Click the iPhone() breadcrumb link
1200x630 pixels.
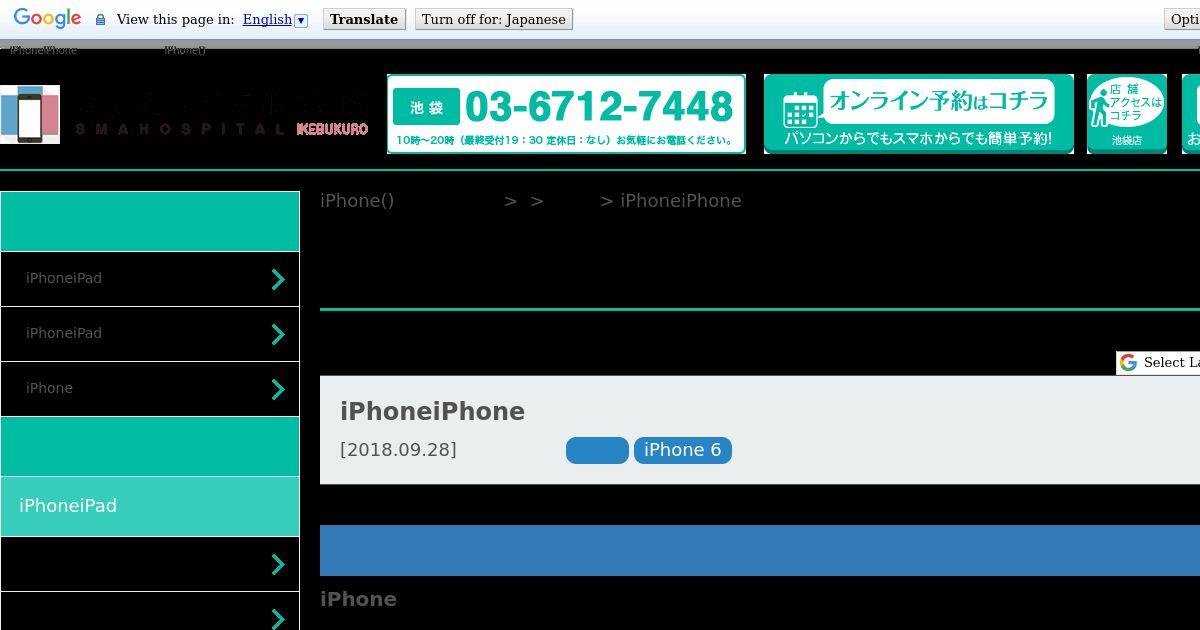(x=357, y=200)
